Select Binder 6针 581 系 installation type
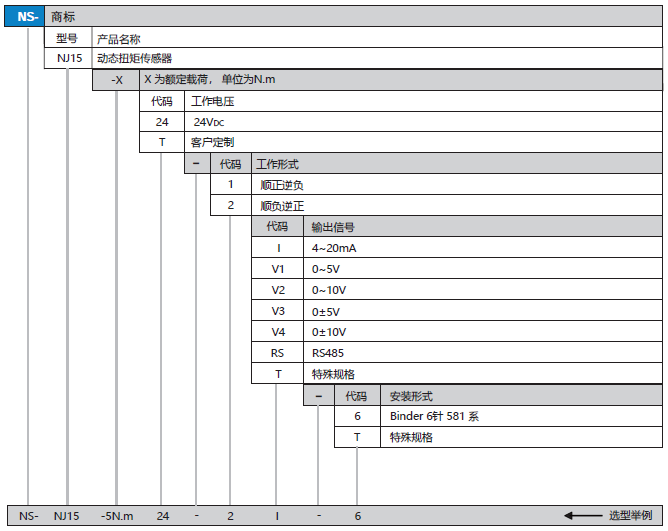This screenshot has height=531, width=668. click(x=434, y=416)
